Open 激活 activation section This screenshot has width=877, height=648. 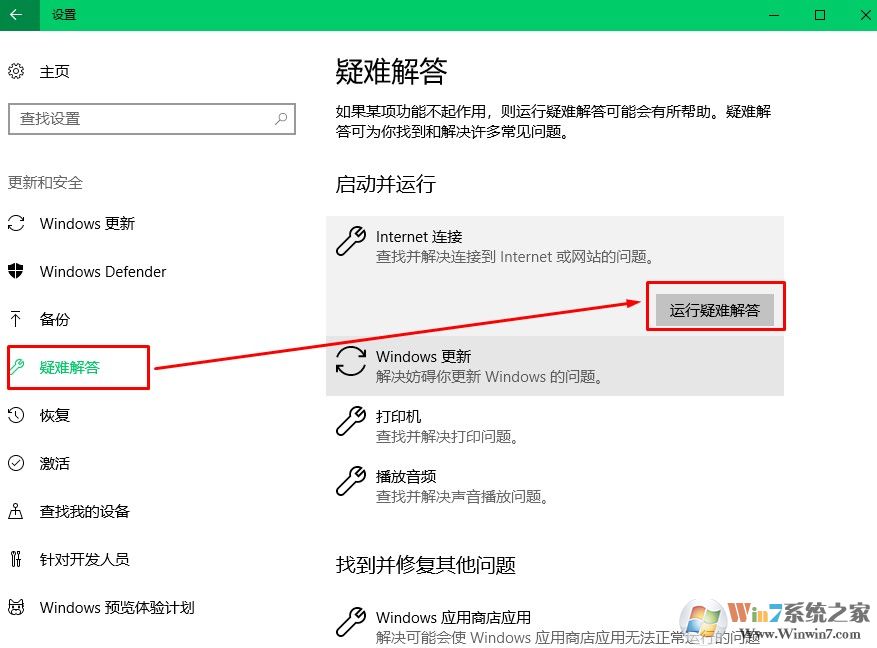(x=55, y=463)
